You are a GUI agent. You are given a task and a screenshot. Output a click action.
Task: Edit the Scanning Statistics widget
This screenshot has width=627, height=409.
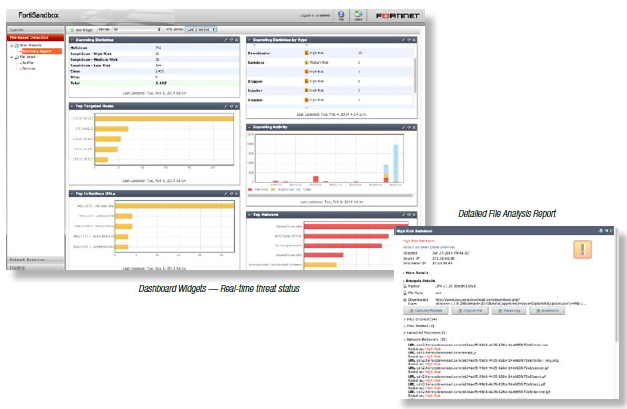(x=226, y=40)
